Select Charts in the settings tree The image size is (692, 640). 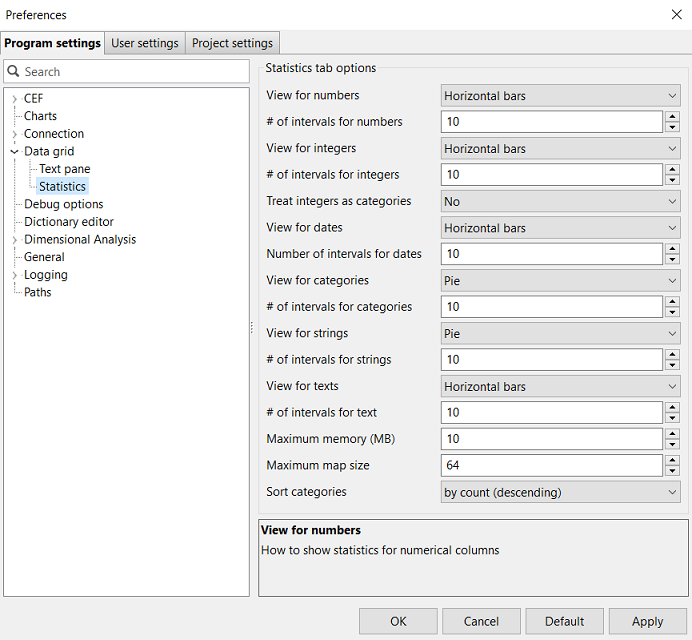coord(40,116)
